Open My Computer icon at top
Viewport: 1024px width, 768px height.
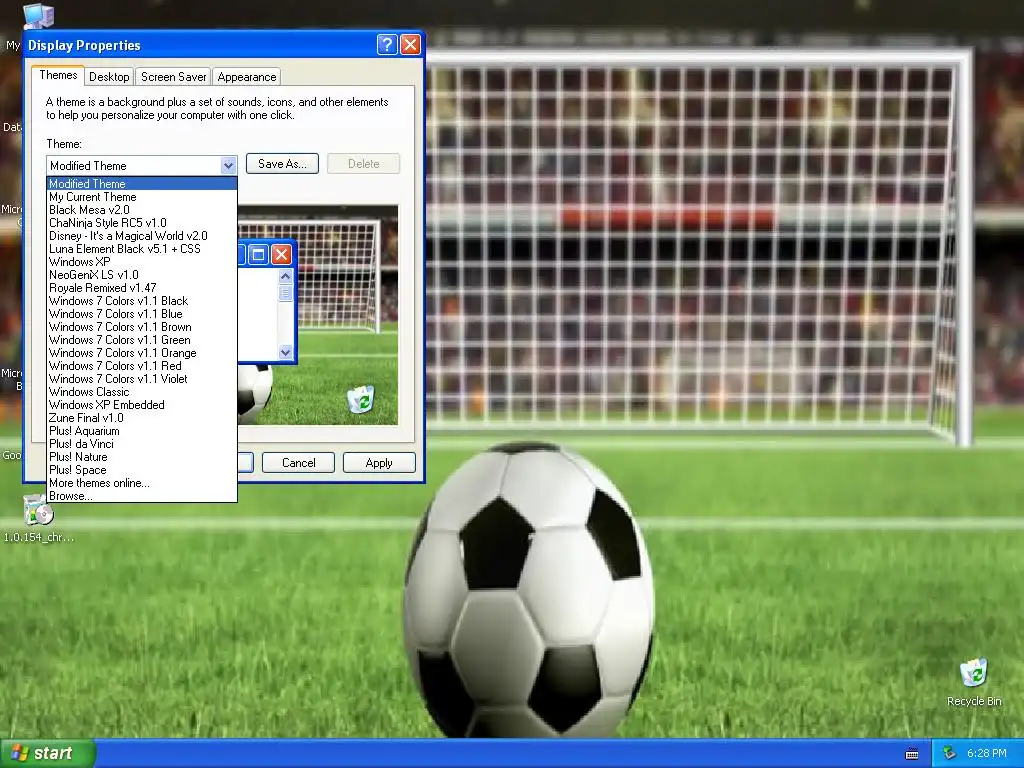38,16
